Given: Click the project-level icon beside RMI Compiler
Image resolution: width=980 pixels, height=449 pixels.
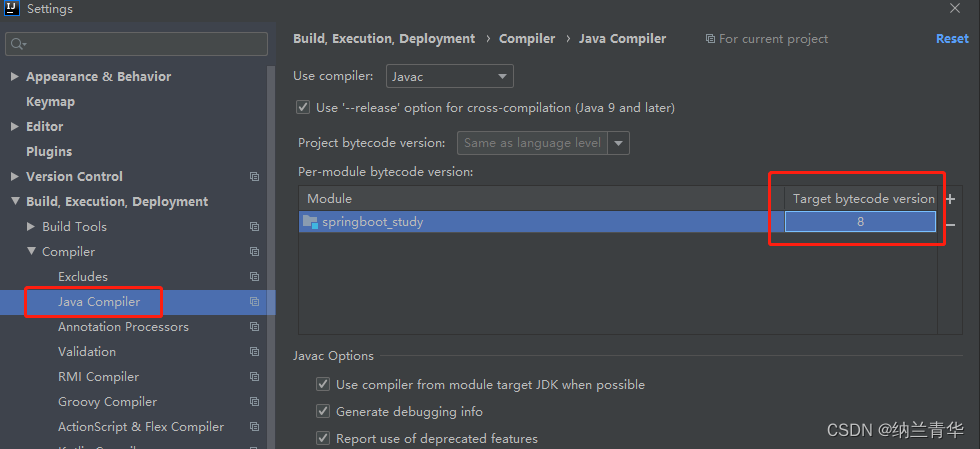Looking at the screenshot, I should 254,377.
